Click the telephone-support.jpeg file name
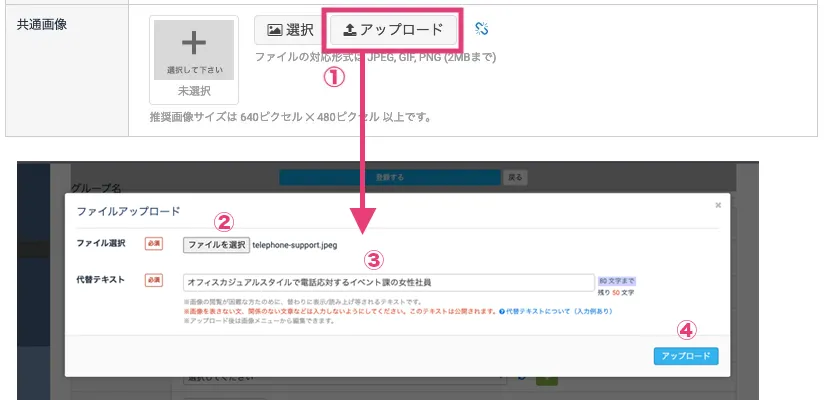Image resolution: width=824 pixels, height=400 pixels. [x=296, y=244]
